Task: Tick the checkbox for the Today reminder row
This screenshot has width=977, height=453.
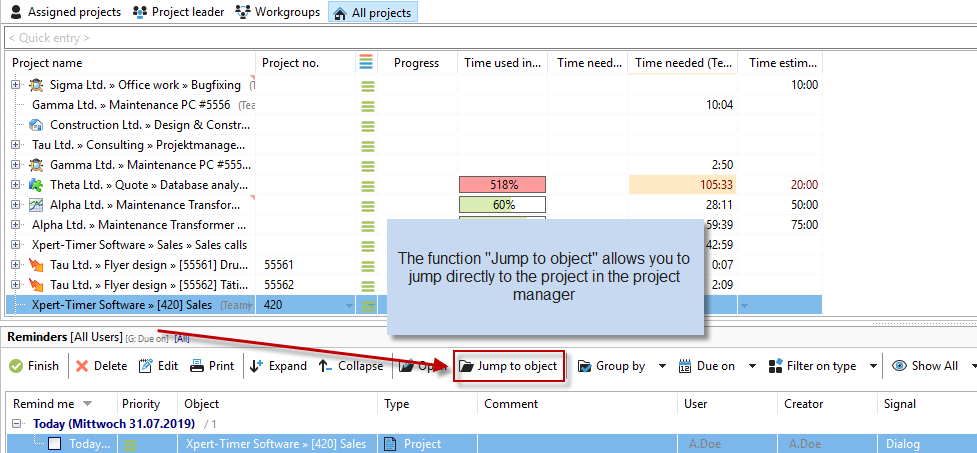Action: pos(55,444)
